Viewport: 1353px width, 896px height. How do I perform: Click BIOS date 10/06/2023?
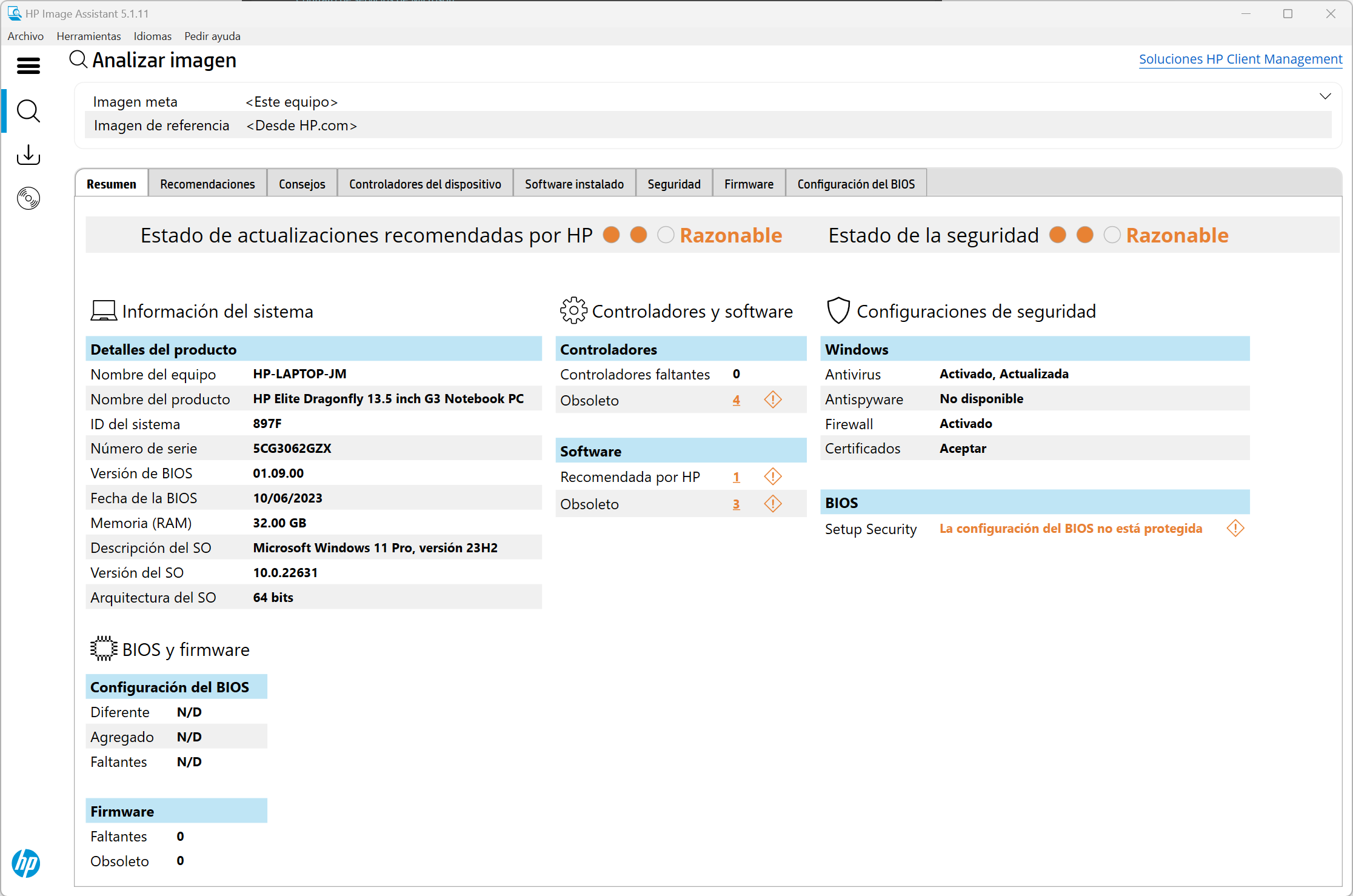click(287, 498)
